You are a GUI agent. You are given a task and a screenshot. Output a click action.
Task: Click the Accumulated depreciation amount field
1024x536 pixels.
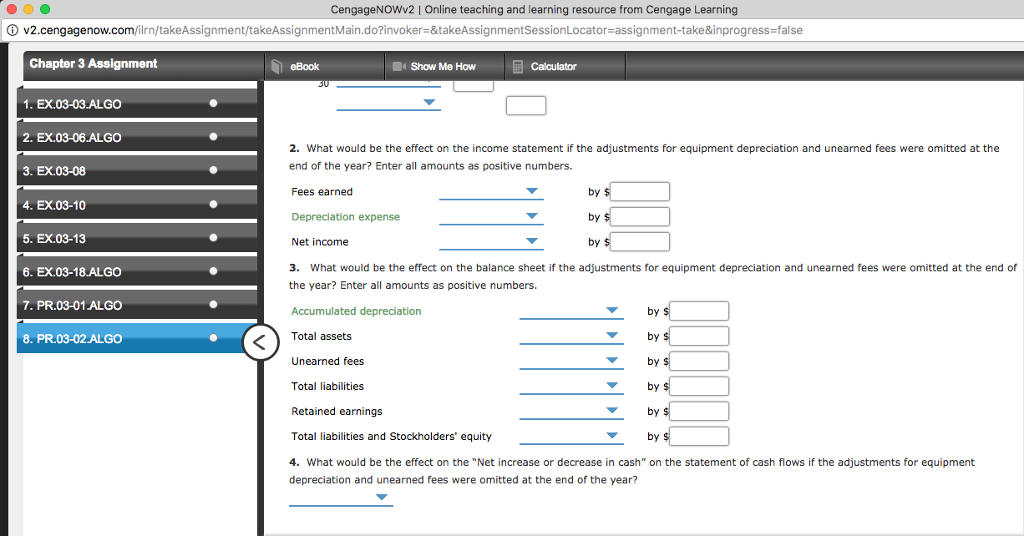pos(699,311)
